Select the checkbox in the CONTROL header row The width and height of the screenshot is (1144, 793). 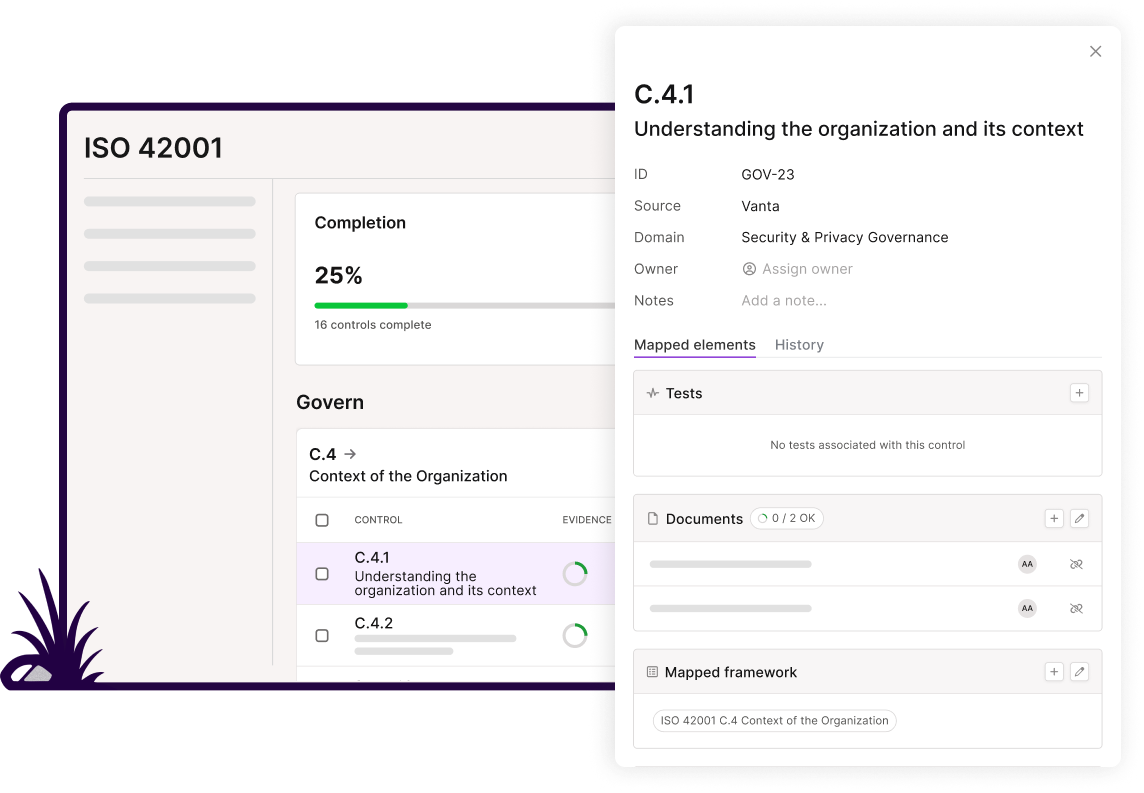[322, 519]
